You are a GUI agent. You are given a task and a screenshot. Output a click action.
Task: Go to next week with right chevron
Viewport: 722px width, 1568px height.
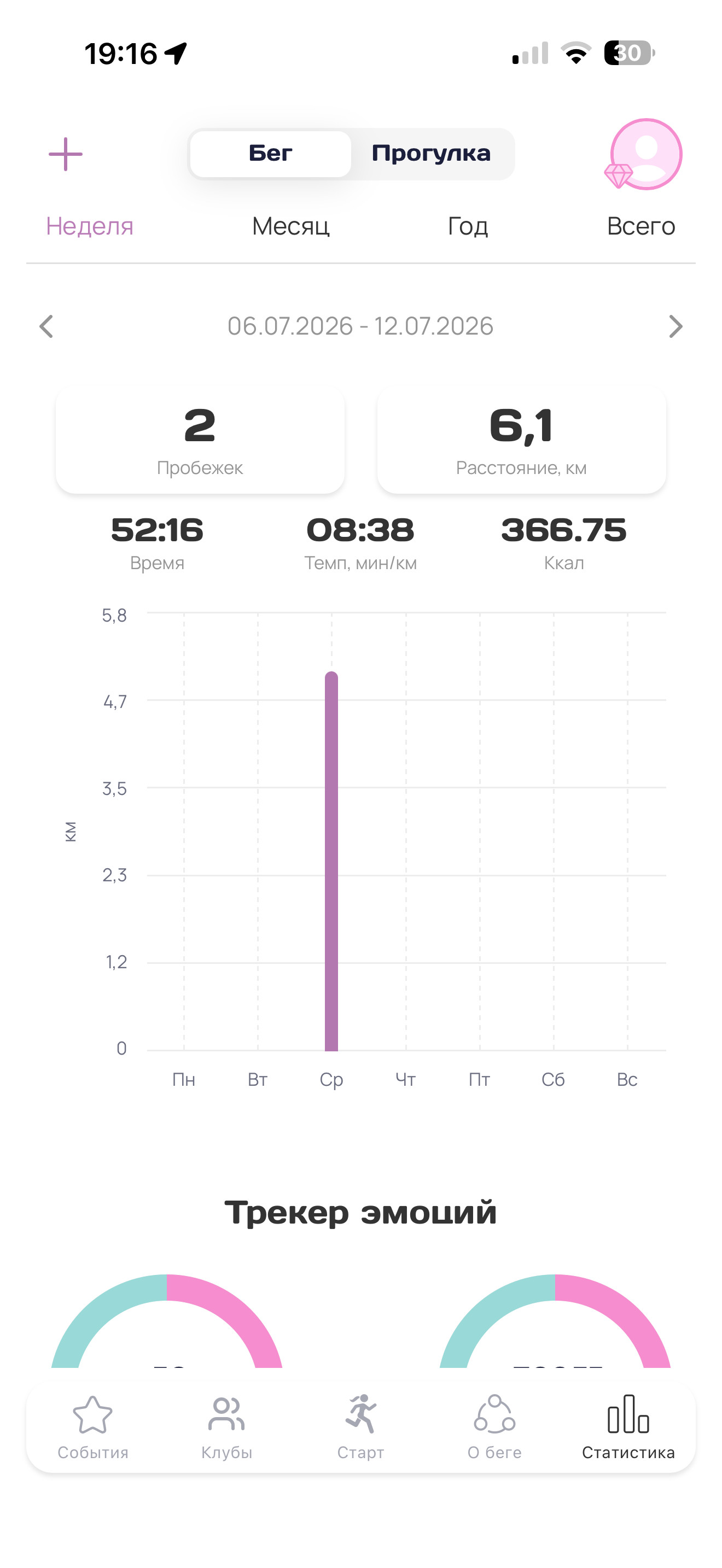pos(675,326)
